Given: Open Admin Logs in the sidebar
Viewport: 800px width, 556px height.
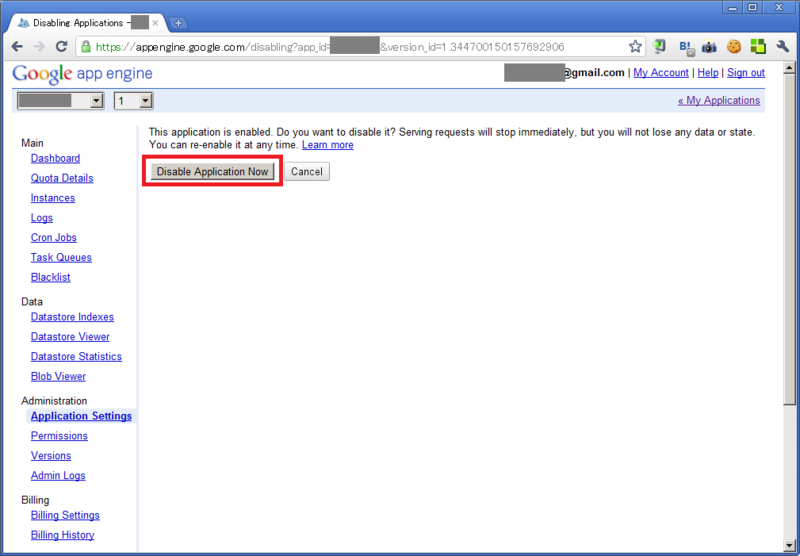Looking at the screenshot, I should coord(58,475).
